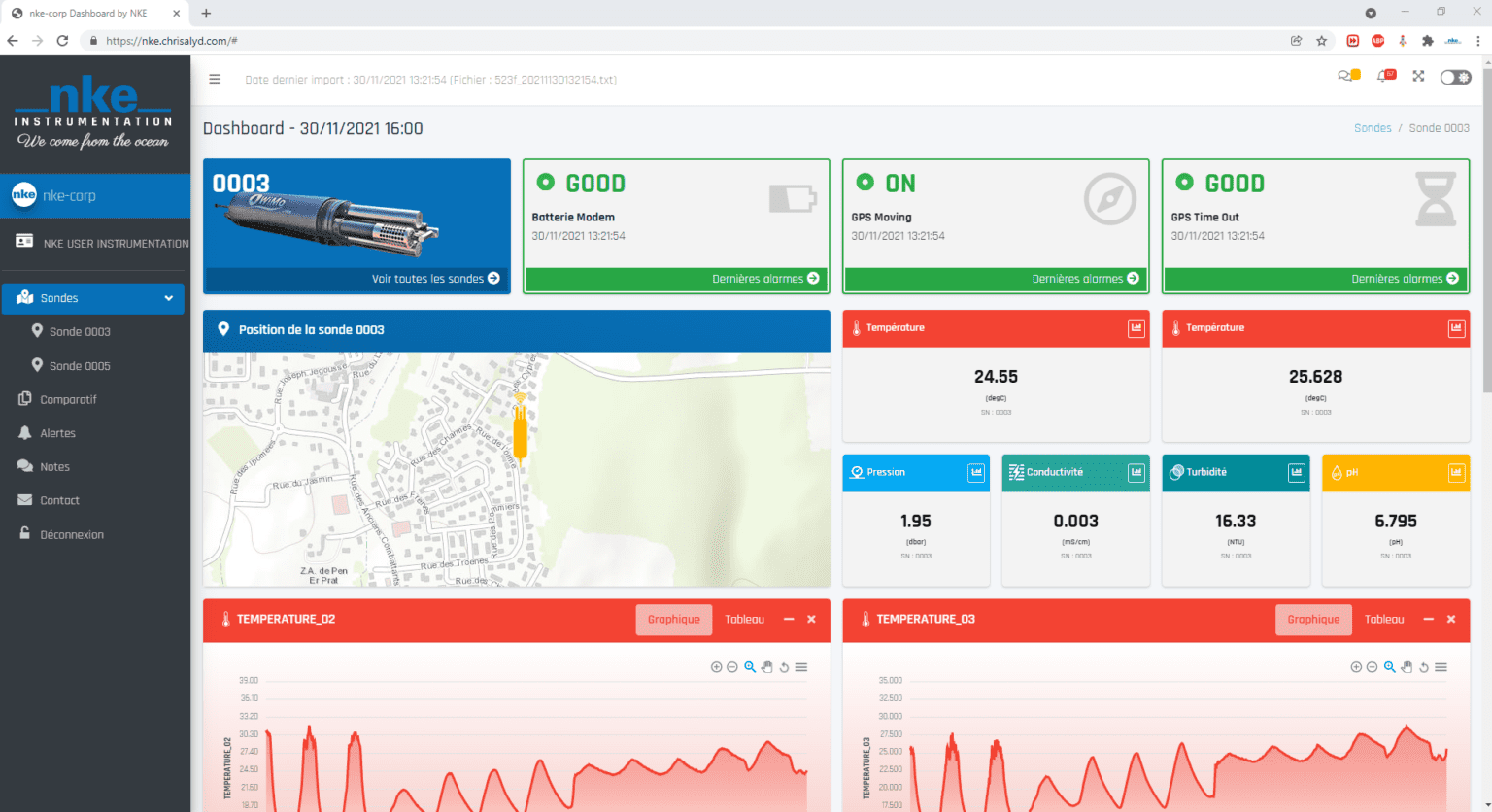Zoom out on TEMPERATURE_02 chart
Viewport: 1492px width, 812px height.
pyautogui.click(x=732, y=667)
